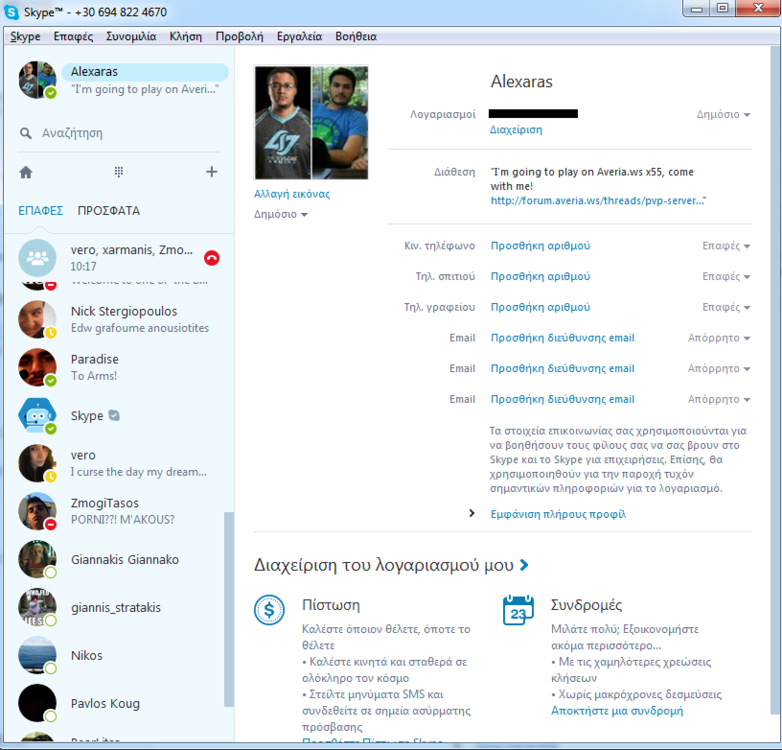This screenshot has height=750, width=782.
Task: Click the contacts list scrollbar
Action: [x=228, y=608]
